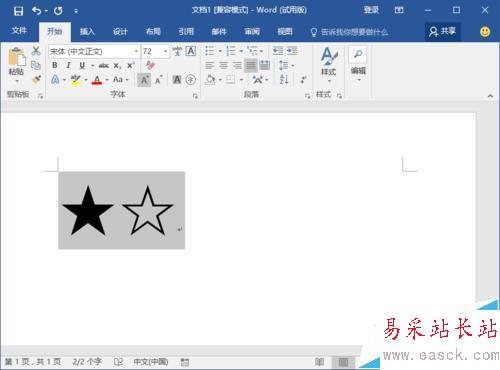Screen dimensions: 500x370
Task: Toggle strikethrough (abc)
Action: tap(104, 65)
